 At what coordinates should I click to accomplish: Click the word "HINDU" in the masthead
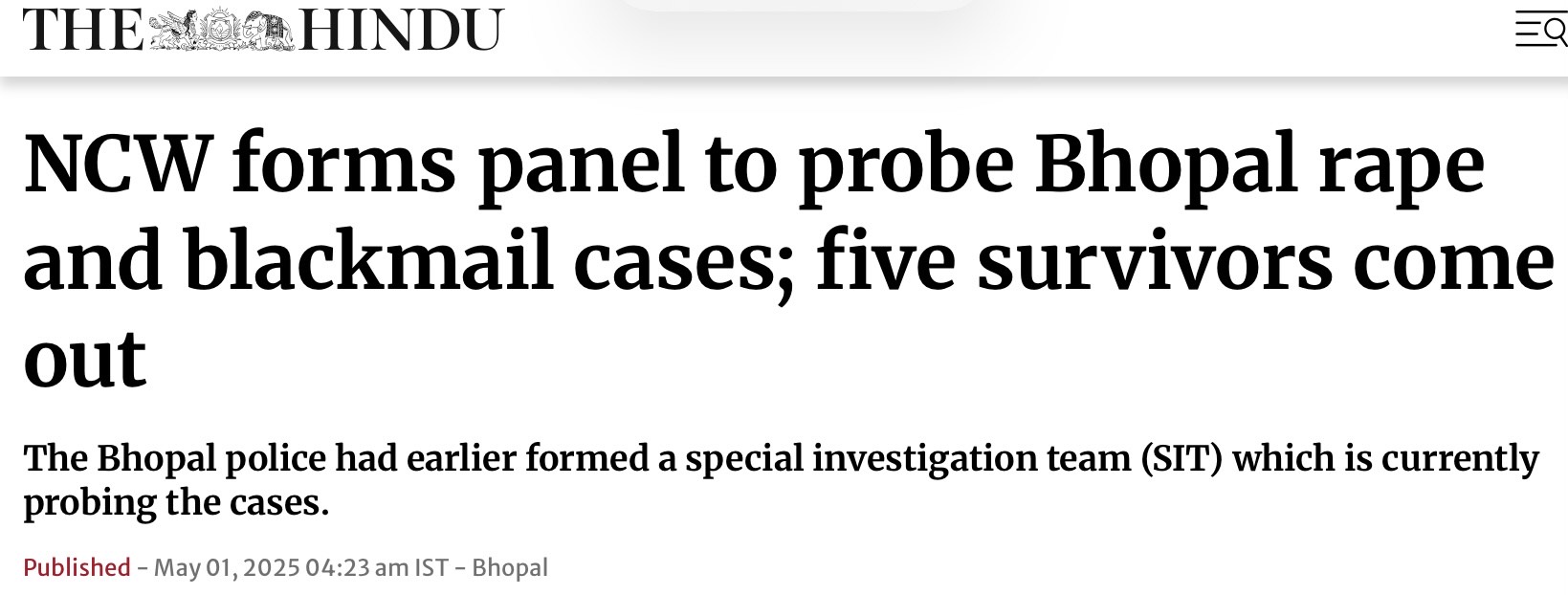402,31
